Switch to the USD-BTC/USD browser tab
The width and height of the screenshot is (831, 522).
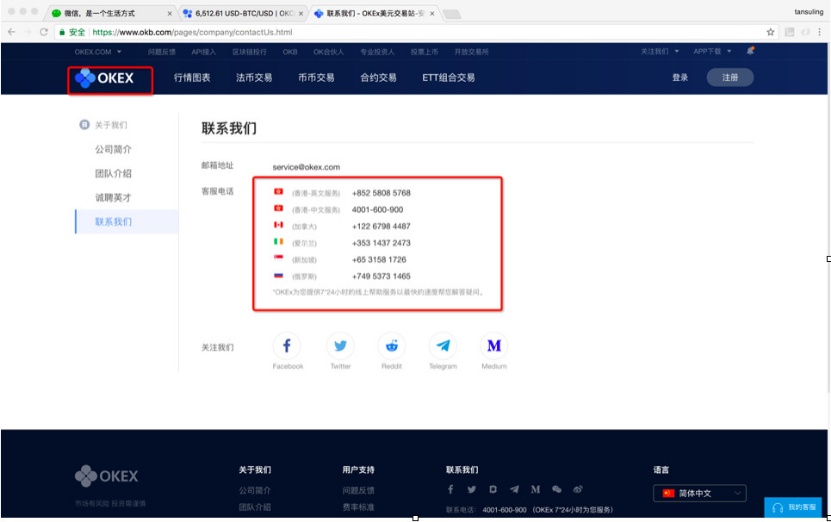pyautogui.click(x=242, y=13)
